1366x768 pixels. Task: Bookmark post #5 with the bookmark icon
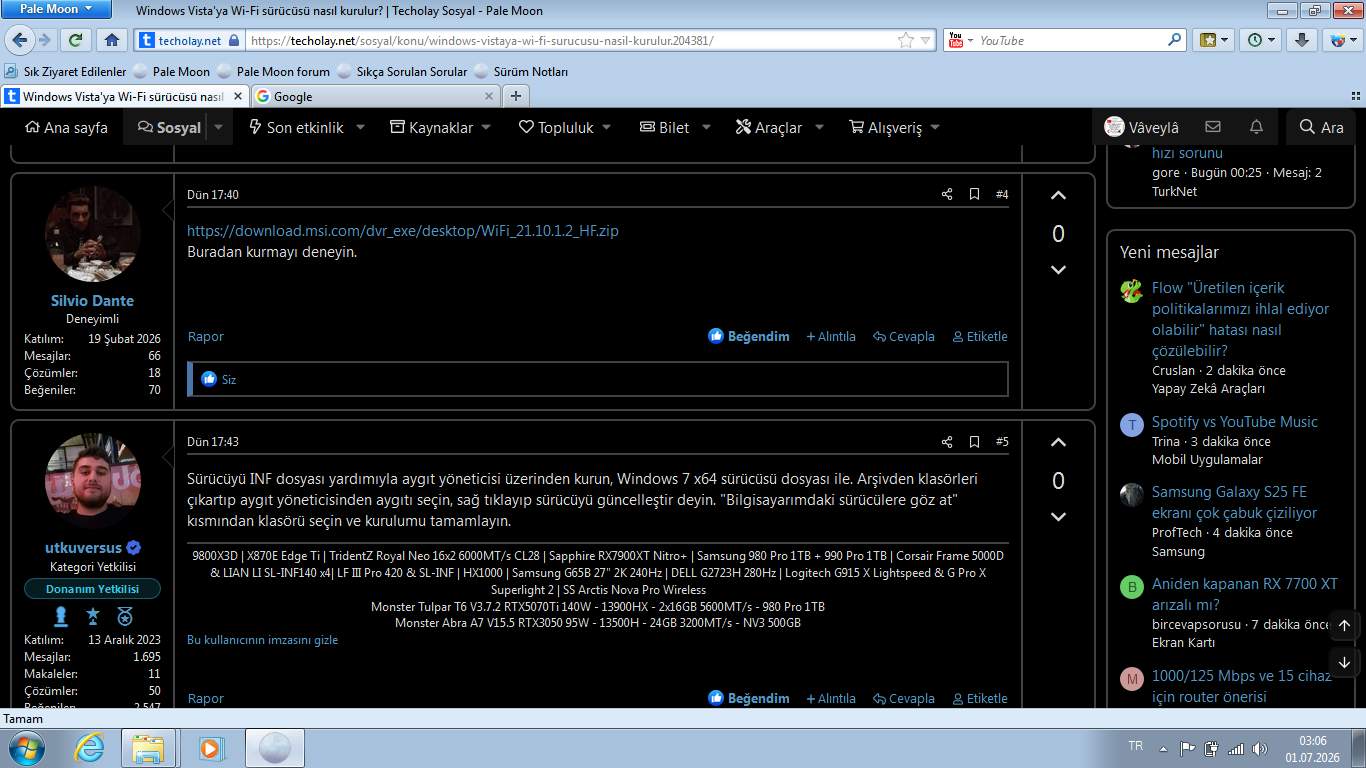click(x=974, y=441)
